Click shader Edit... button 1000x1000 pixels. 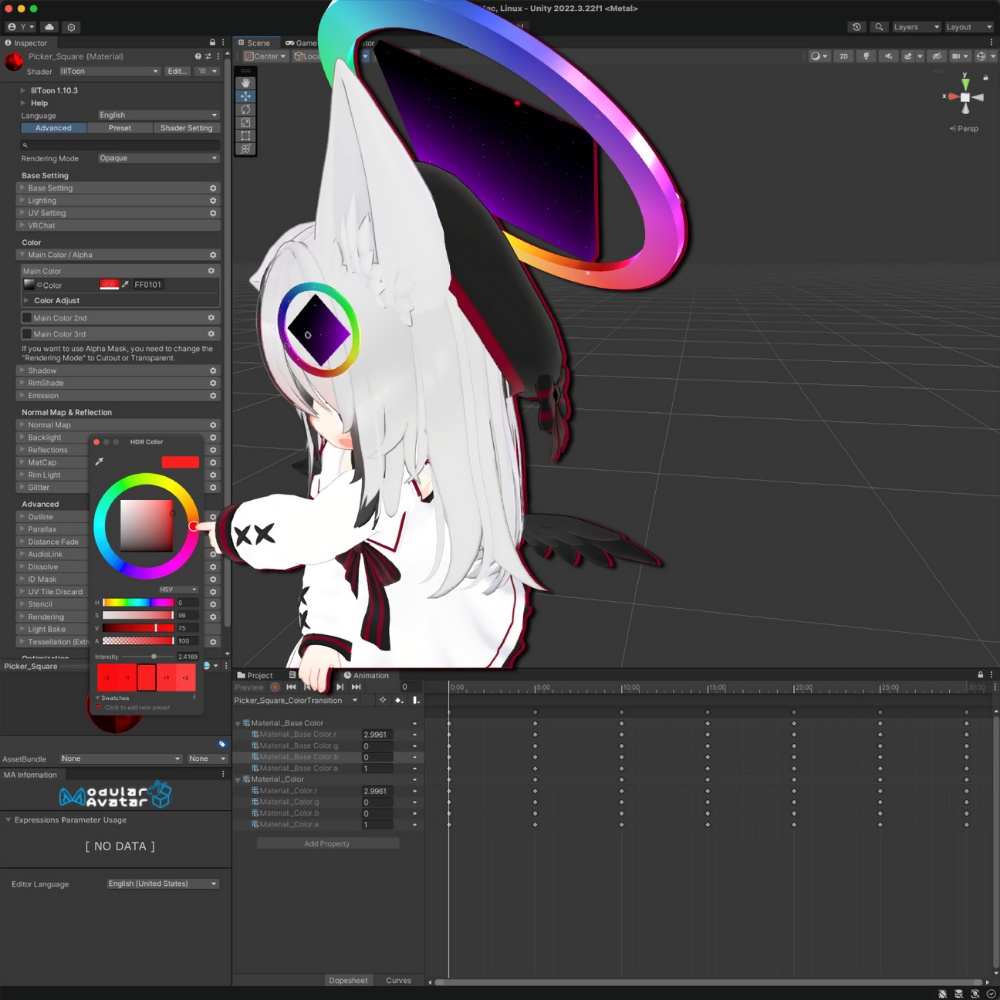[177, 71]
